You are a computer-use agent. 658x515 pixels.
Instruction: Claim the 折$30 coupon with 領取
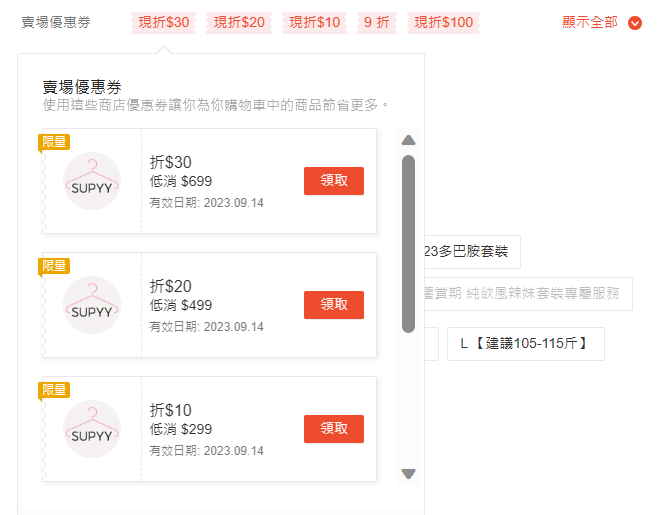point(334,181)
